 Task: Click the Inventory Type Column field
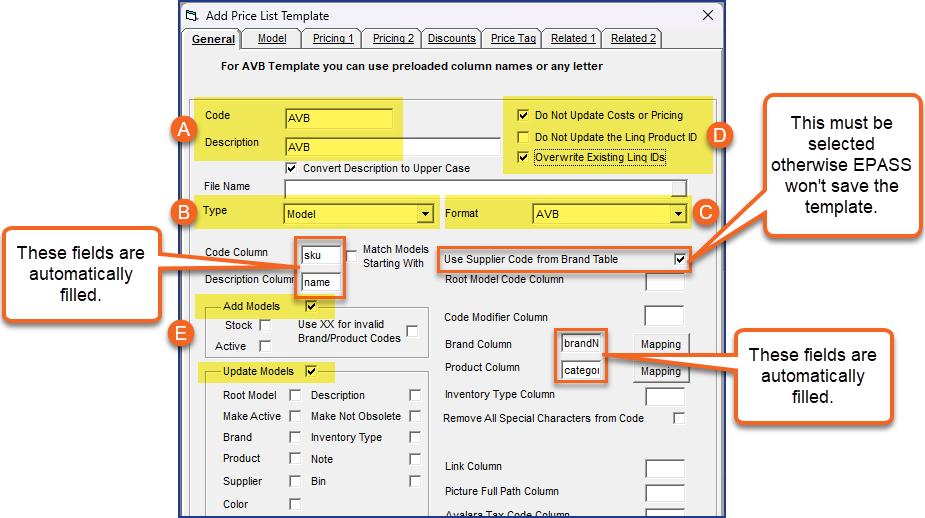pyautogui.click(x=665, y=396)
